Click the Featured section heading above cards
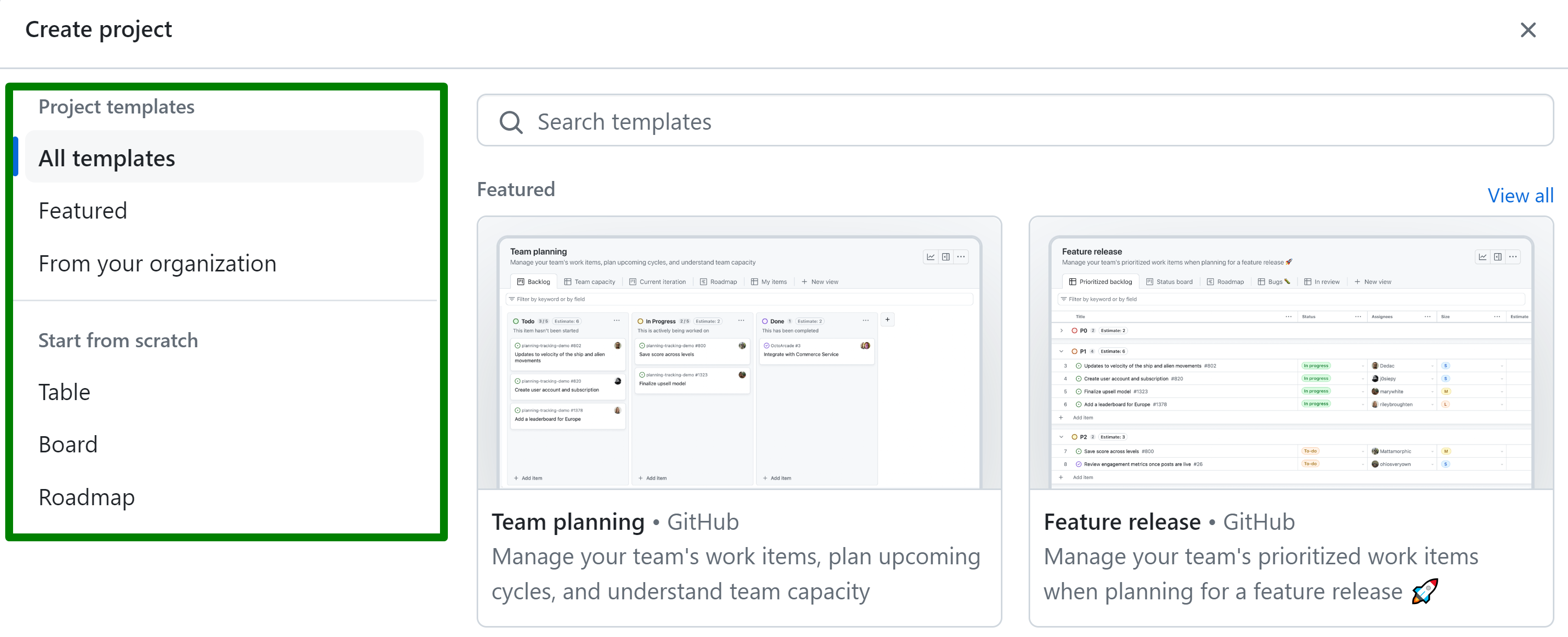Viewport: 1568px width, 637px height. pyautogui.click(x=515, y=189)
